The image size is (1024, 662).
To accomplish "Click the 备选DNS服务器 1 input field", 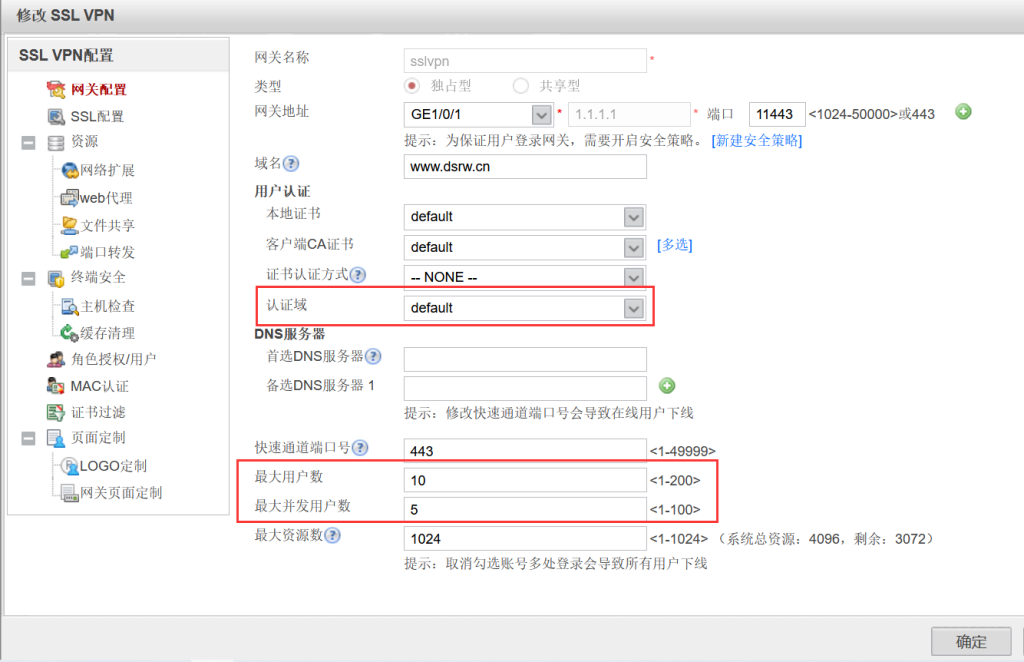I will click(x=525, y=388).
